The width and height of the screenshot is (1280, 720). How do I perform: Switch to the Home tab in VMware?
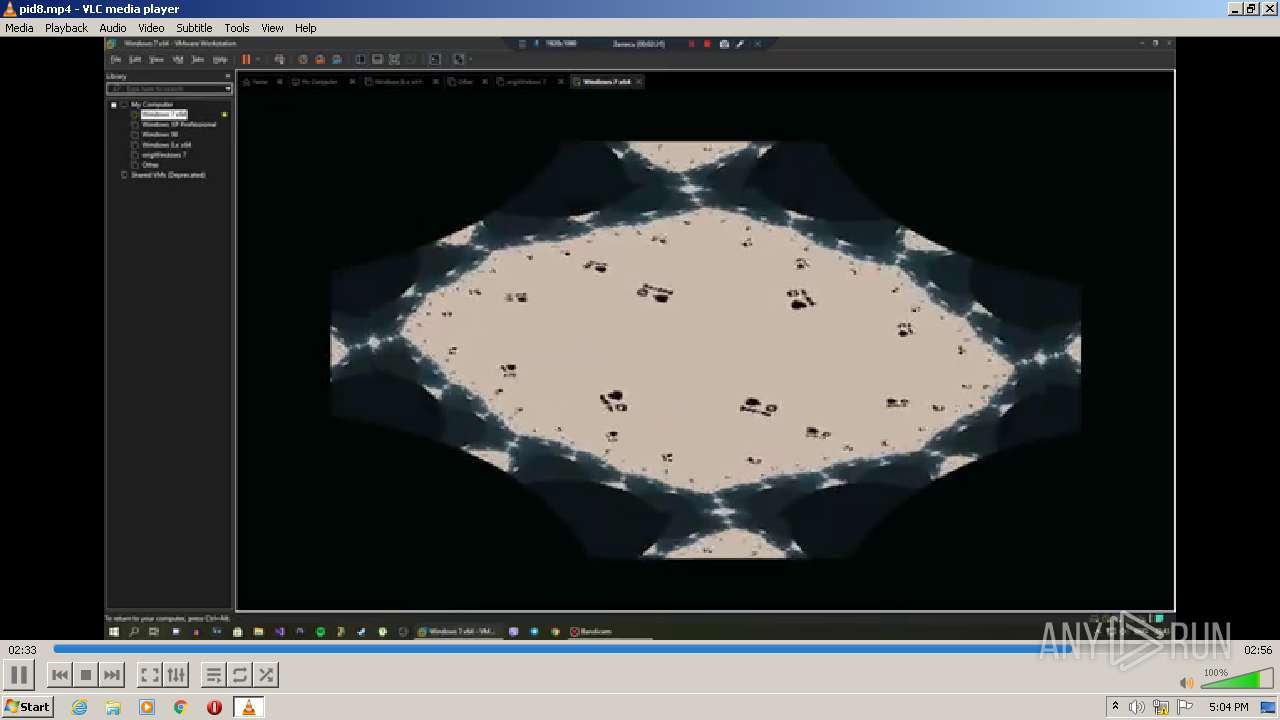click(260, 82)
